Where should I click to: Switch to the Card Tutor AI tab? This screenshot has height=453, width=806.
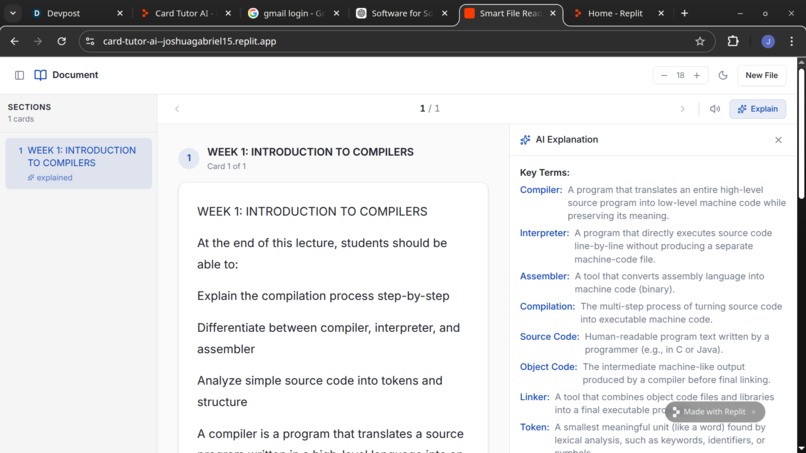(x=182, y=13)
